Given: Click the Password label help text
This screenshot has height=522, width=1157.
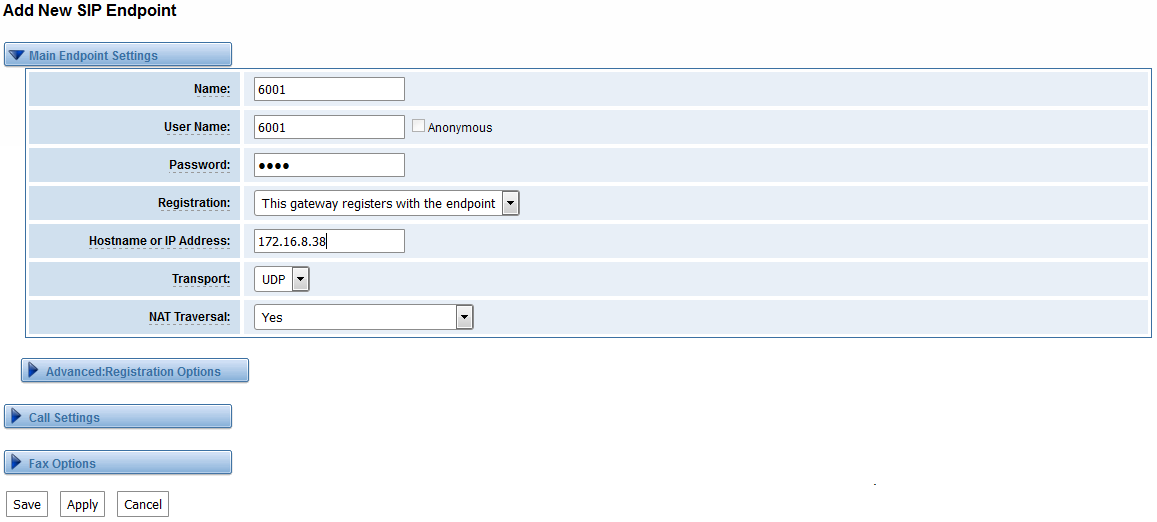Looking at the screenshot, I should click(200, 165).
